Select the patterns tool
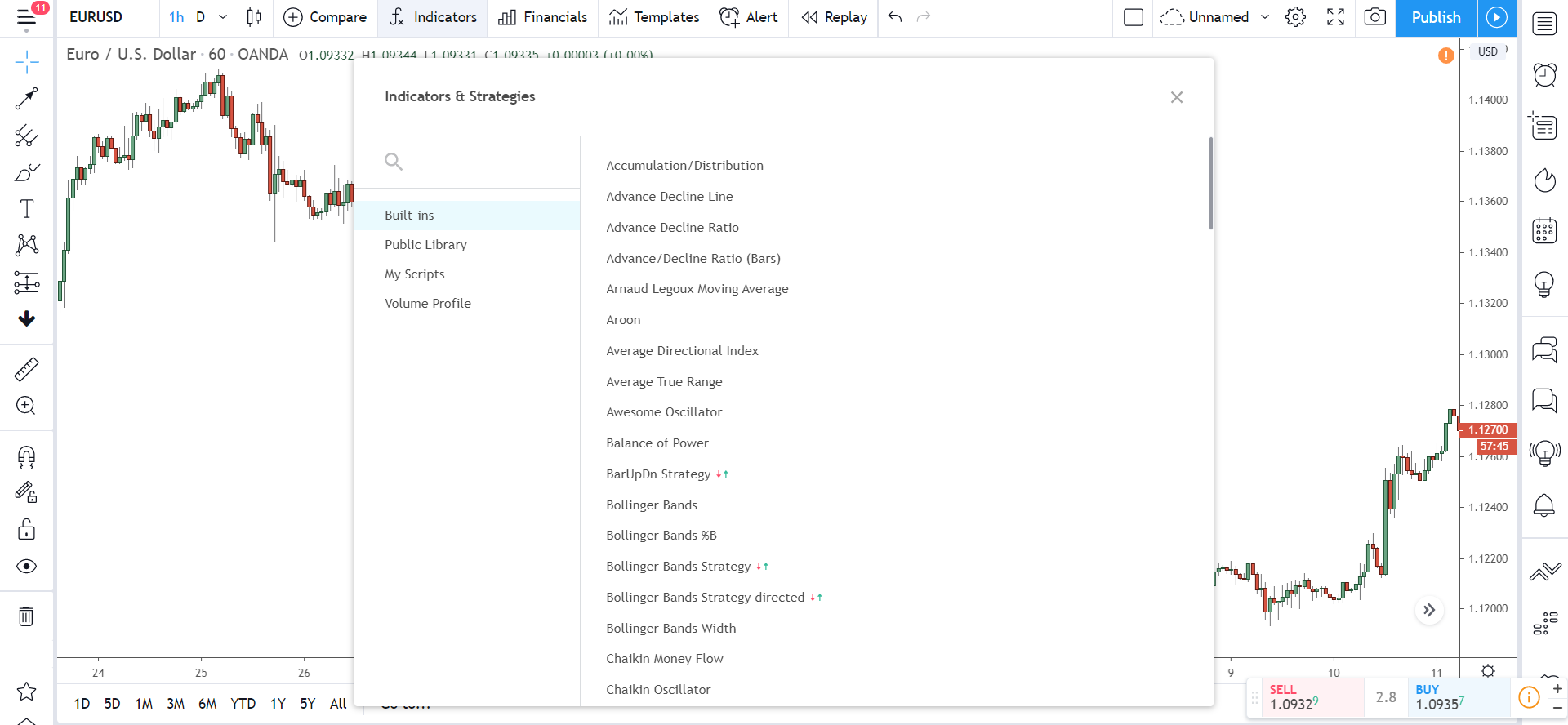1568x725 pixels. tap(26, 245)
